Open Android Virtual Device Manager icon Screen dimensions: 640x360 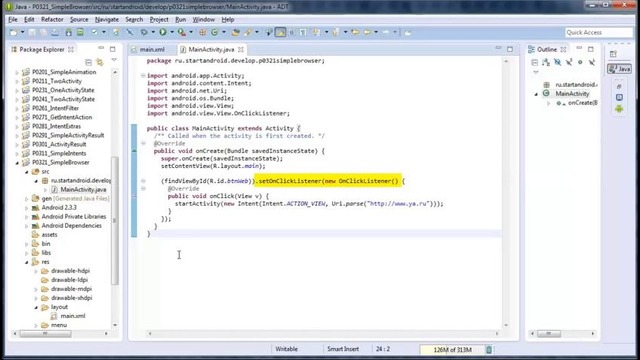(x=80, y=32)
